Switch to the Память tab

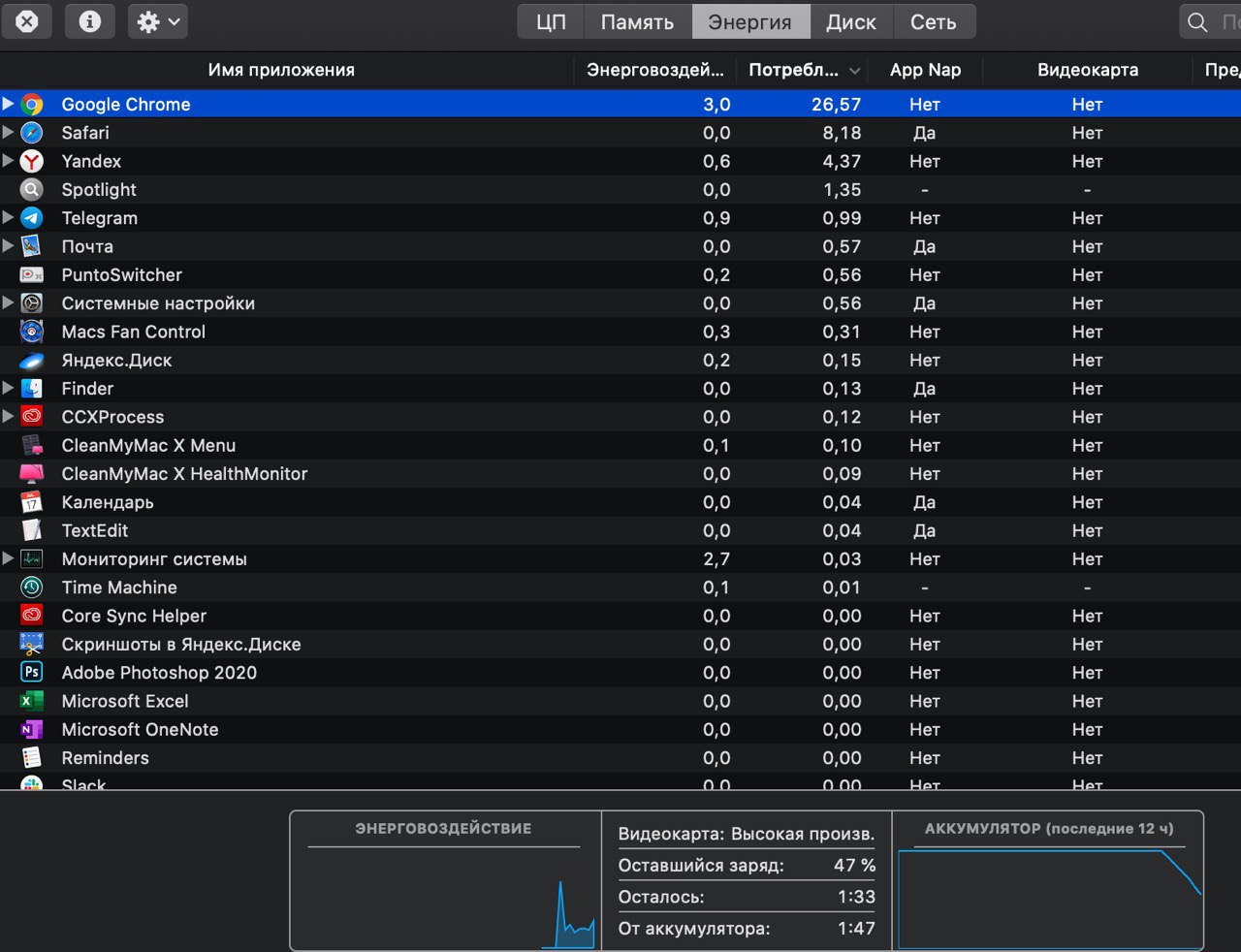coord(637,21)
